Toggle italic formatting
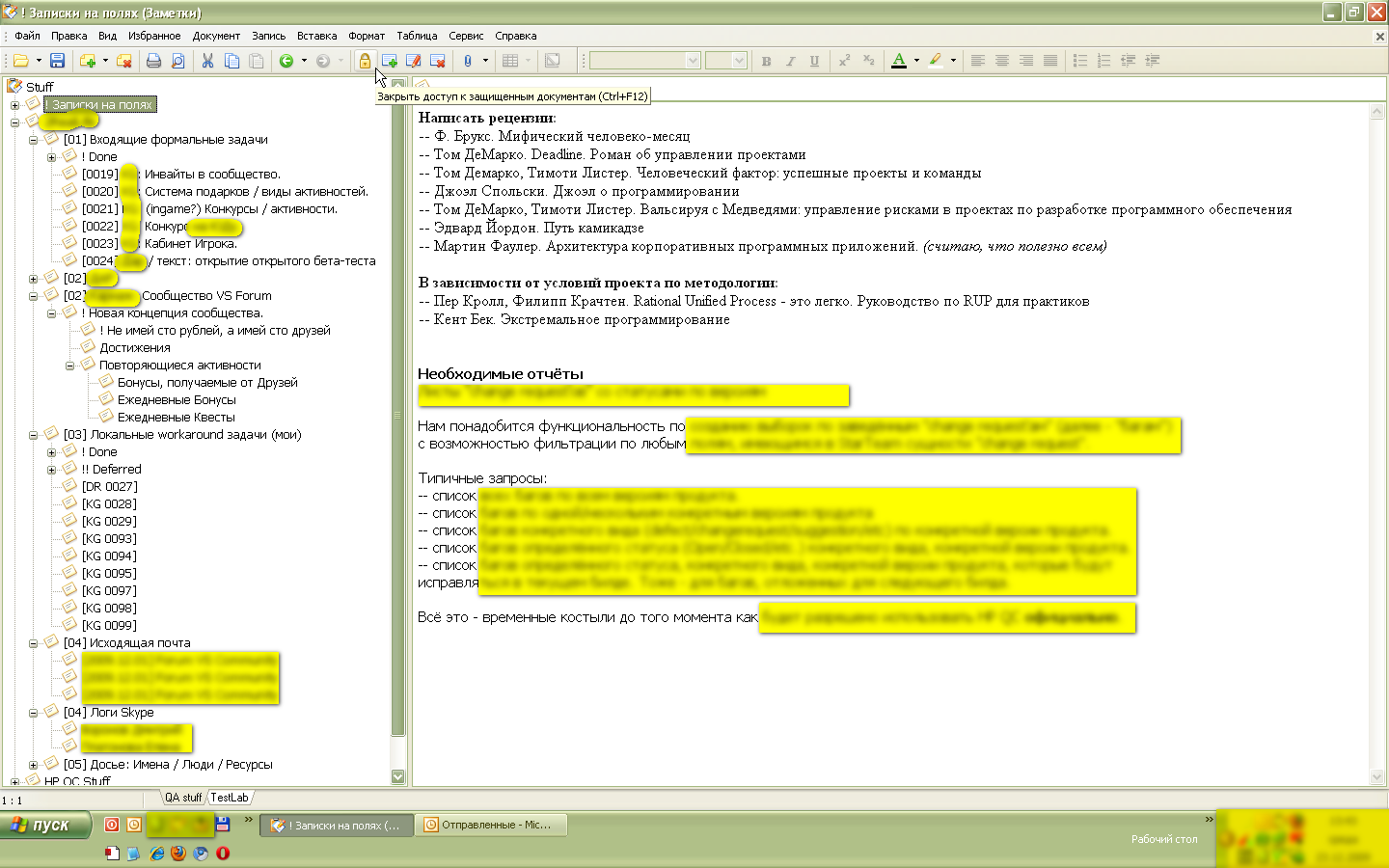 790,61
